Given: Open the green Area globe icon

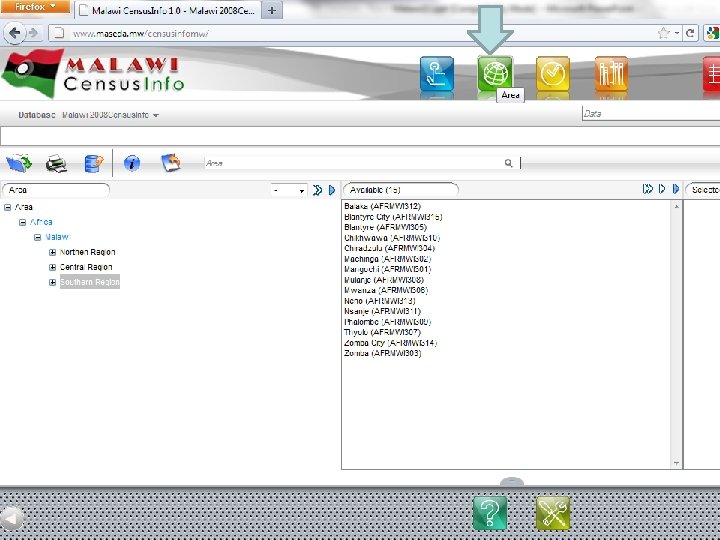Looking at the screenshot, I should click(x=495, y=73).
